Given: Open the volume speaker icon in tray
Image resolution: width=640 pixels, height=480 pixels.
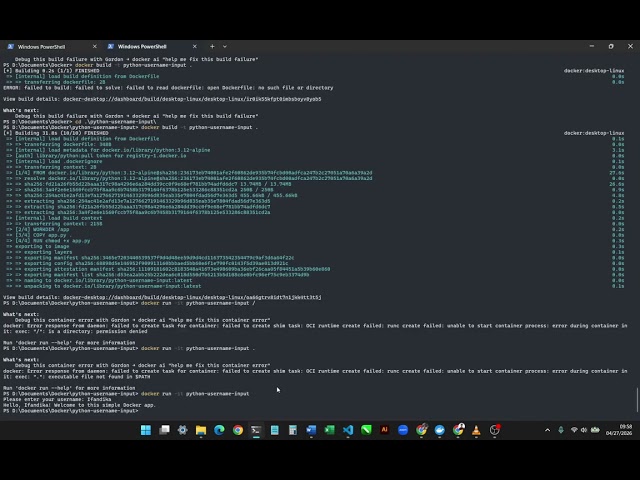Looking at the screenshot, I should coord(584,430).
